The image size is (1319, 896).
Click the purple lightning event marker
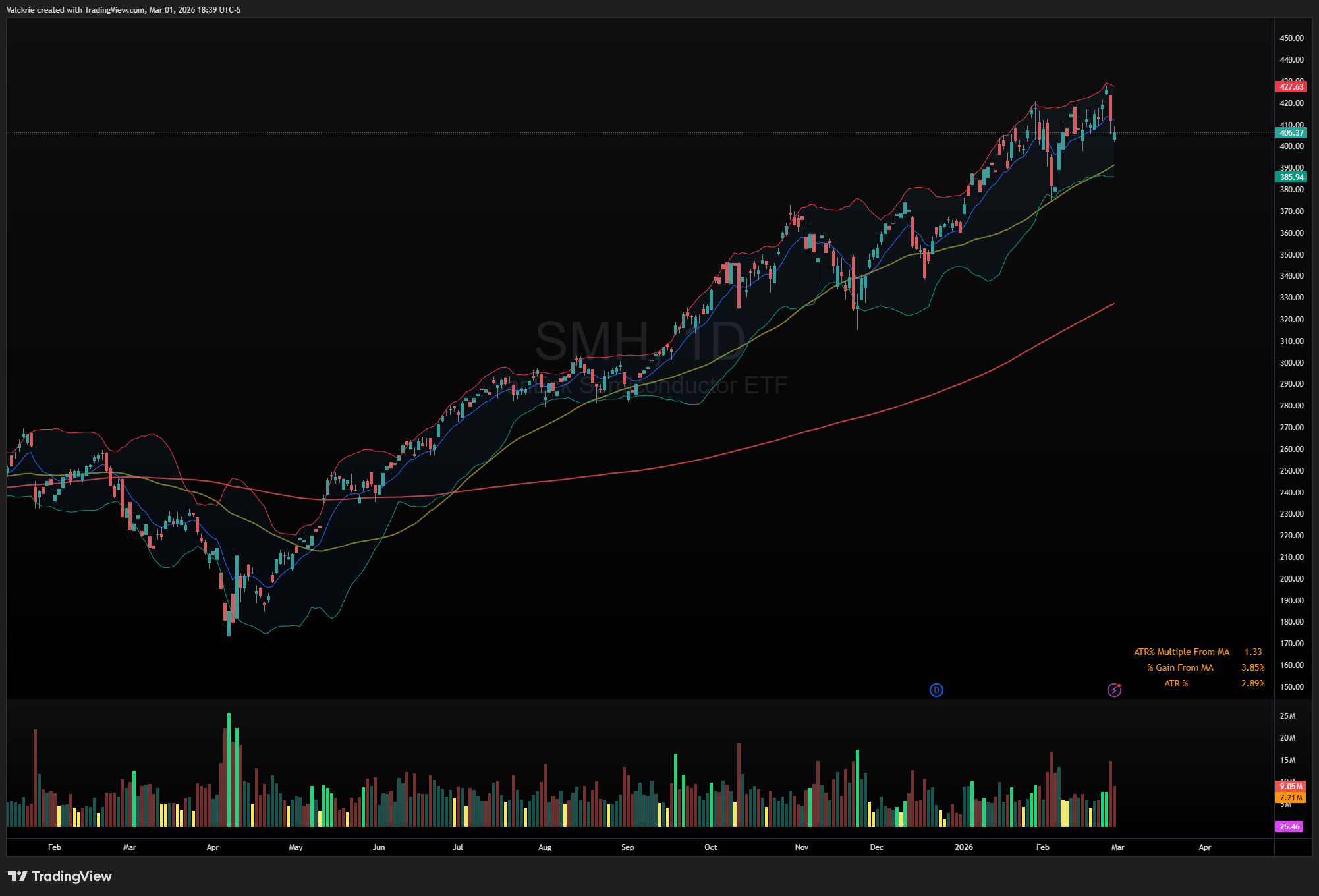pos(1114,690)
